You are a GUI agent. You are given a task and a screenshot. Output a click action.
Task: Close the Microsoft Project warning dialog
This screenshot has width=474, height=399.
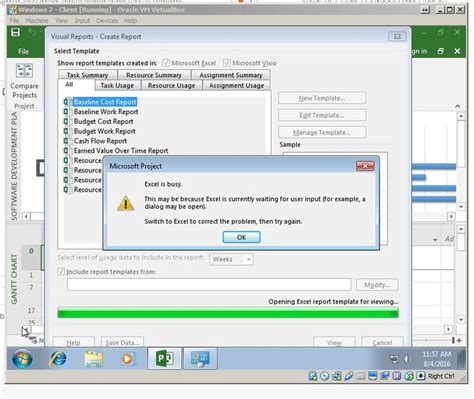[x=365, y=166]
